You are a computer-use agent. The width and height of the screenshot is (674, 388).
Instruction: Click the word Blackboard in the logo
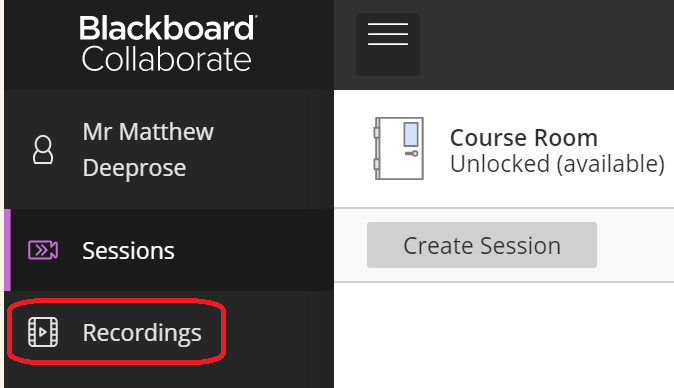168,28
